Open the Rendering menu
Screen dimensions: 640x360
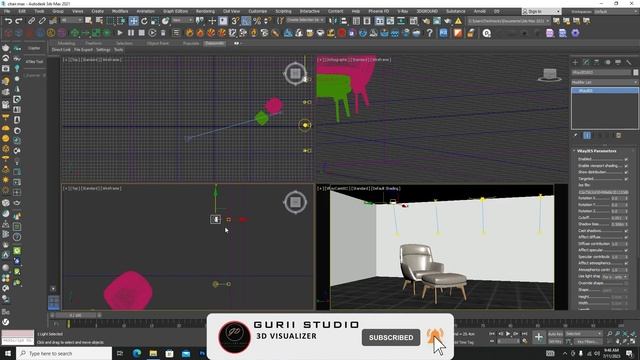pos(205,11)
